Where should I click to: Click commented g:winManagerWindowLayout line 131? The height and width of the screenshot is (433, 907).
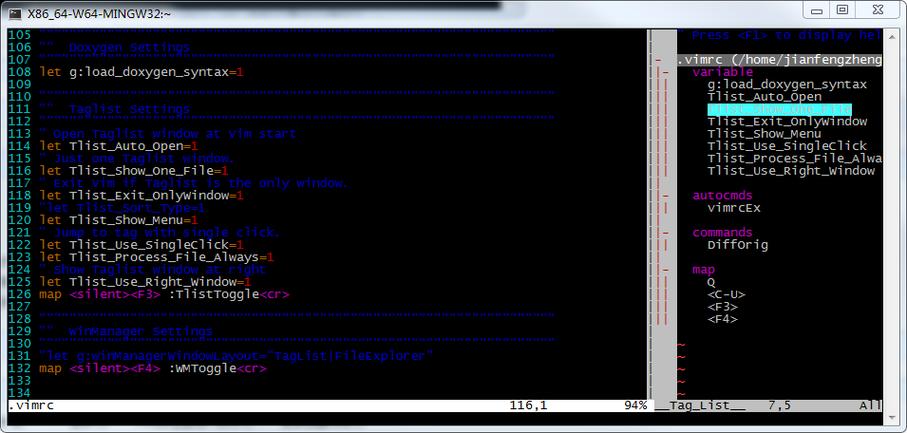pos(237,356)
